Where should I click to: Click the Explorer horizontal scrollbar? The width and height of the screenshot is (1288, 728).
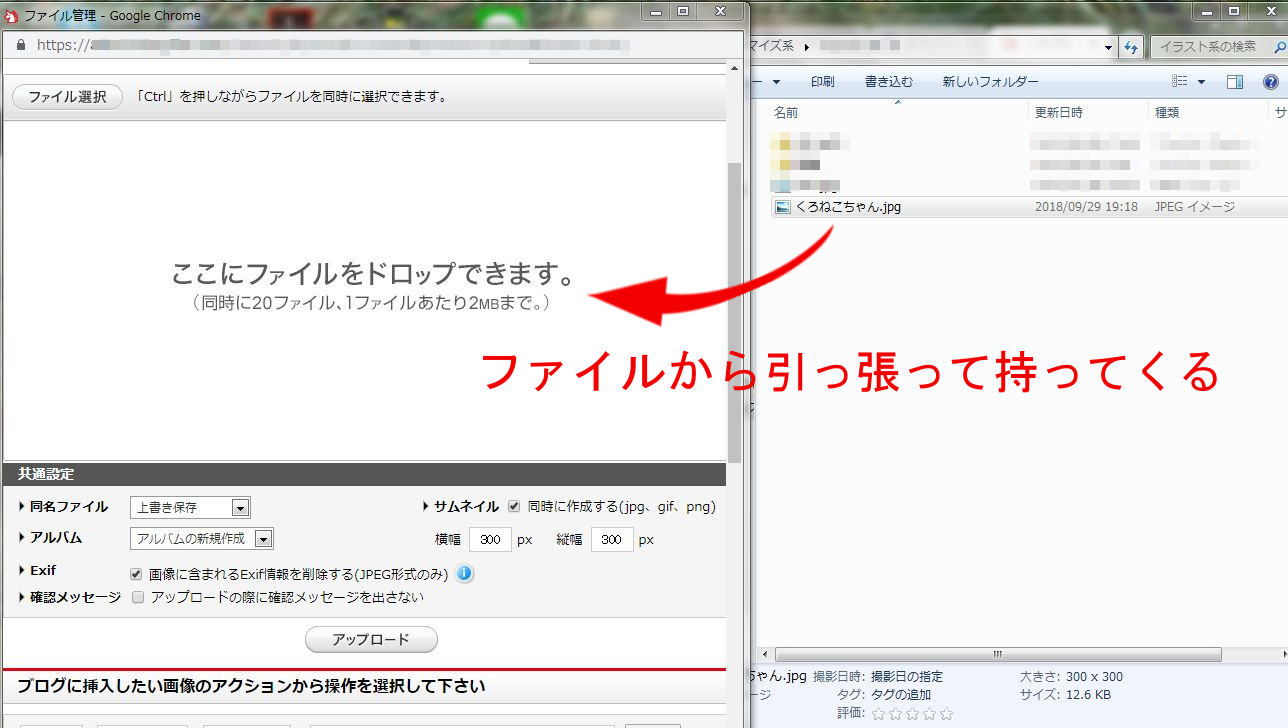coord(998,655)
